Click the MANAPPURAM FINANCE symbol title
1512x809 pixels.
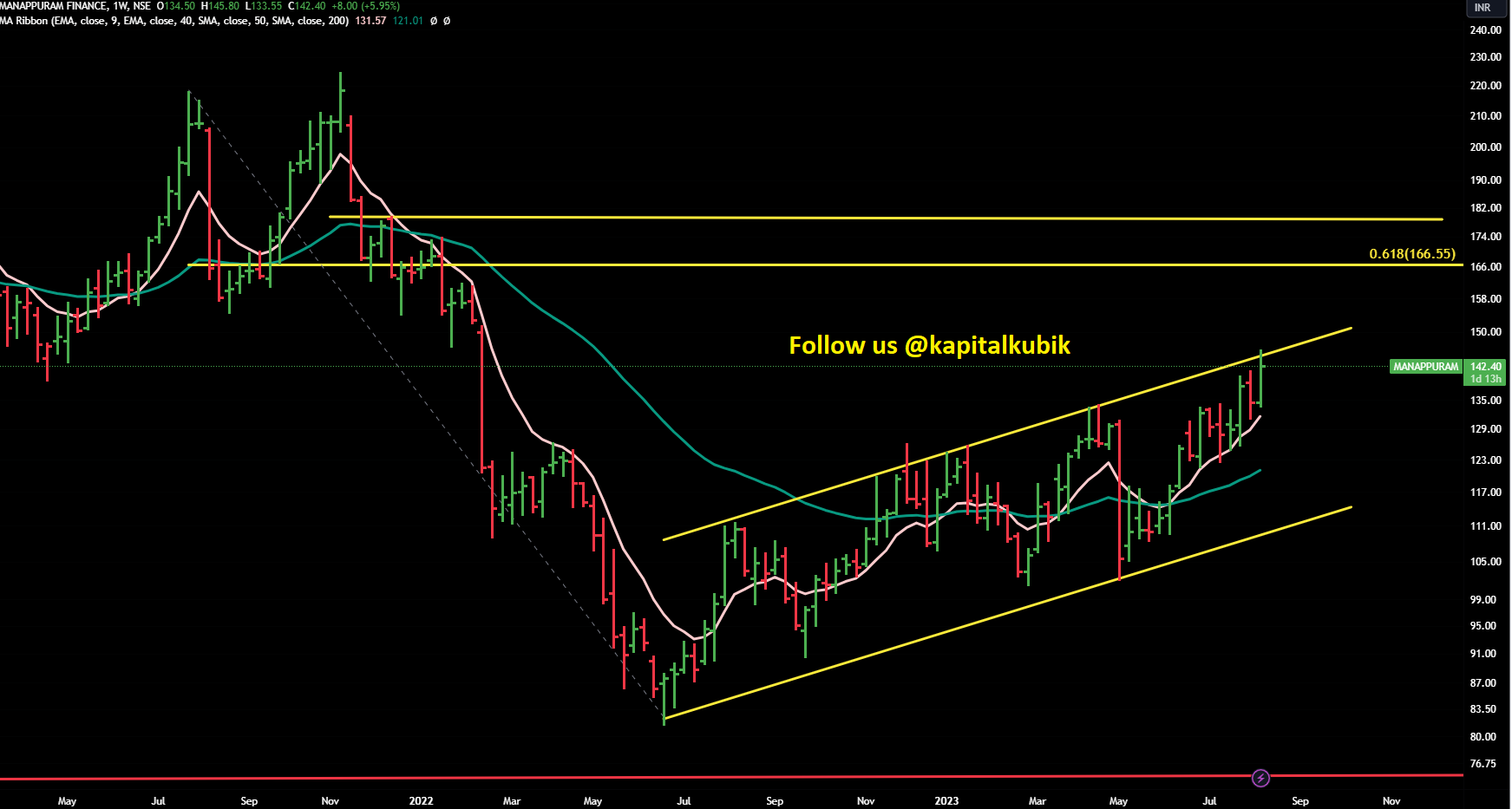click(x=54, y=6)
